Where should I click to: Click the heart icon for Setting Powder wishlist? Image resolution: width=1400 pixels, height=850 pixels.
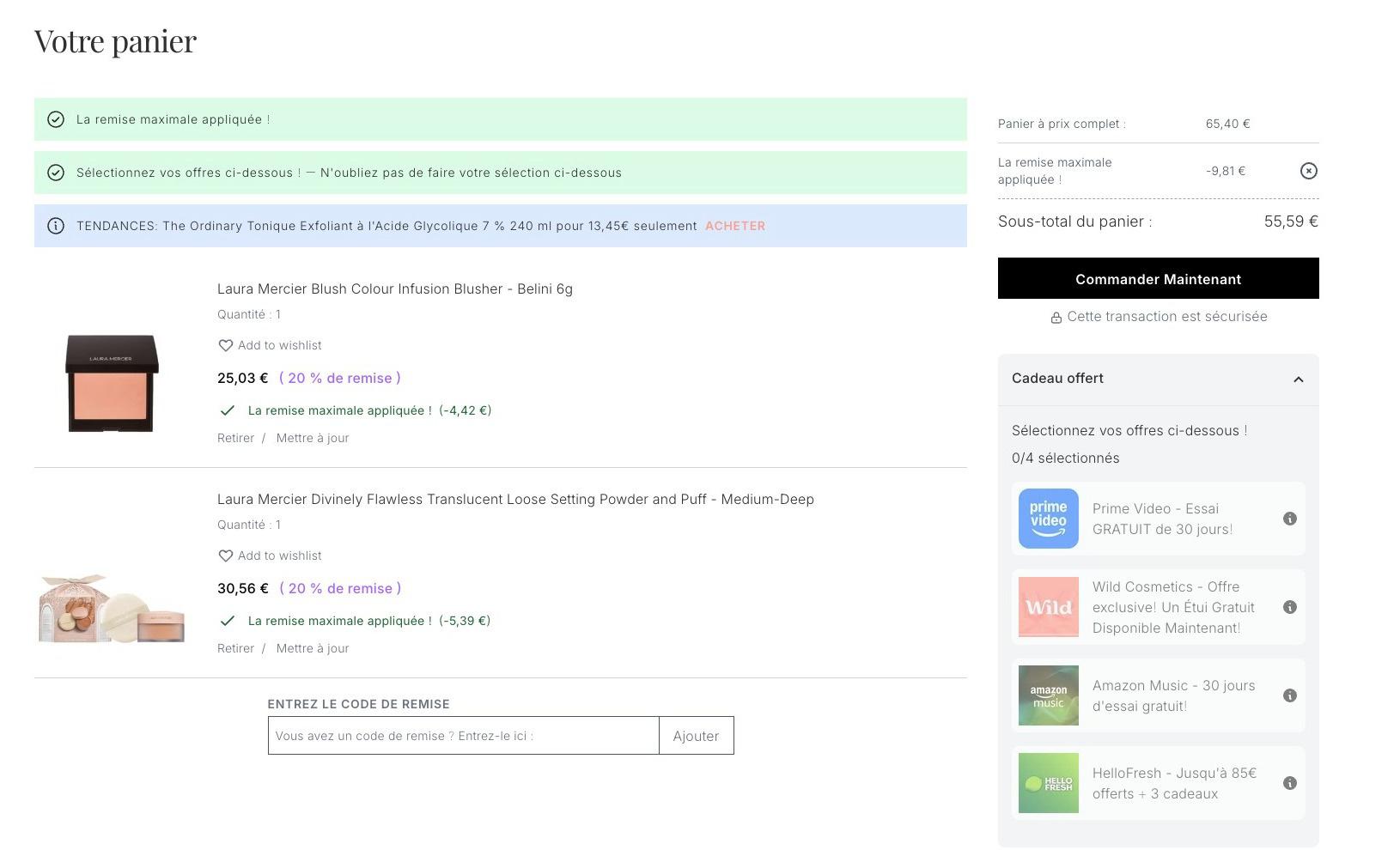[225, 556]
